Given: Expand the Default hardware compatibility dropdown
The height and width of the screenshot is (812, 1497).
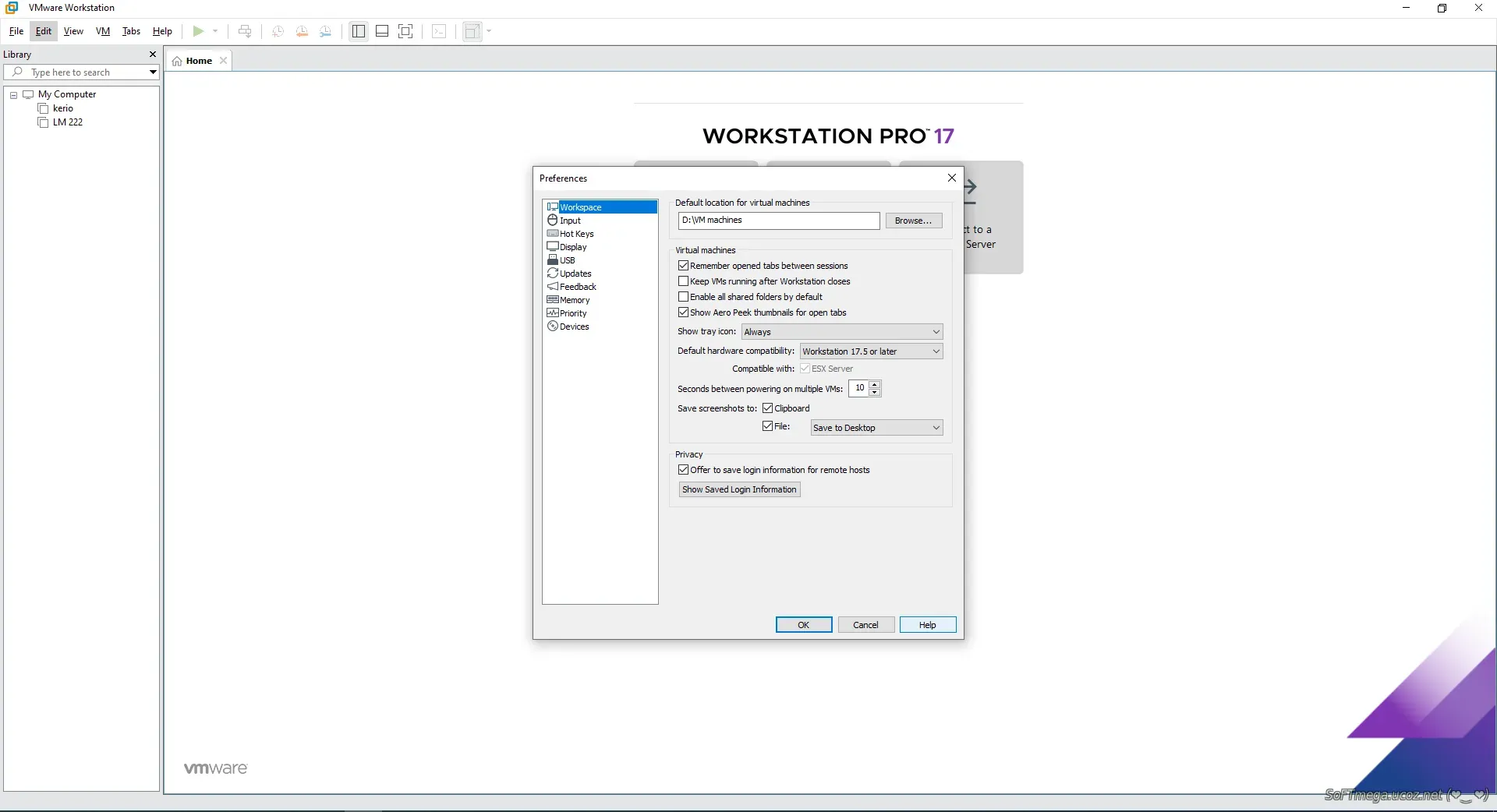Looking at the screenshot, I should (871, 351).
